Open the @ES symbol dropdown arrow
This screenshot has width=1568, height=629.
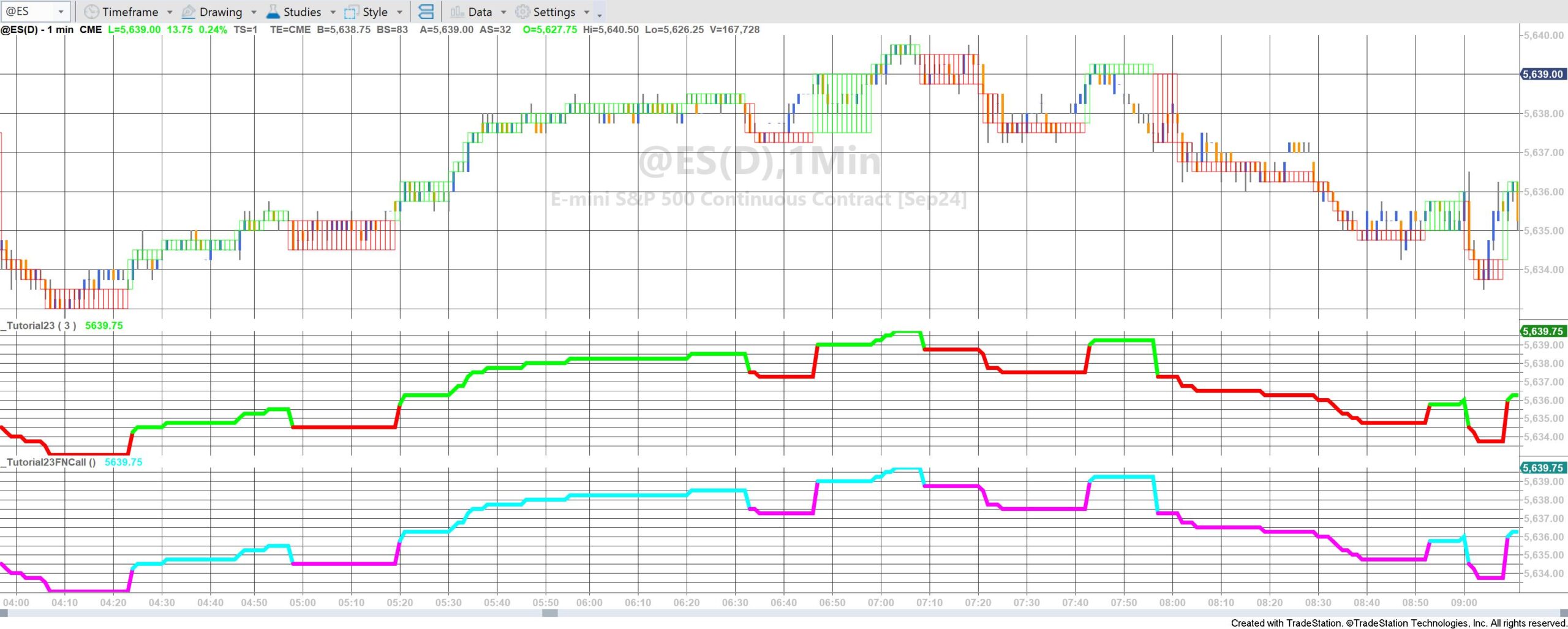[61, 12]
